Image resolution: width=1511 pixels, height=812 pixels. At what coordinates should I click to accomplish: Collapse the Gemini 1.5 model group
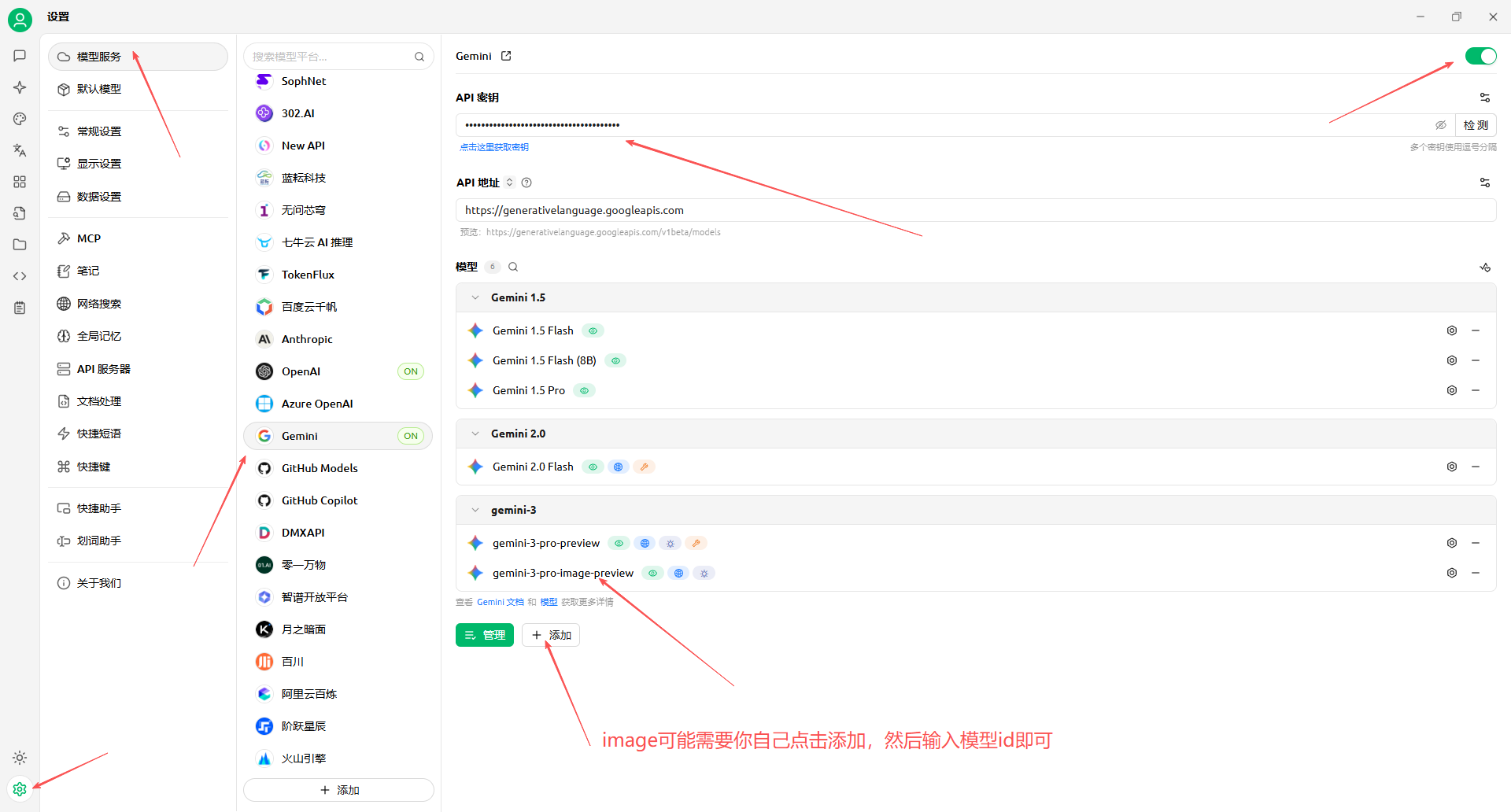475,297
